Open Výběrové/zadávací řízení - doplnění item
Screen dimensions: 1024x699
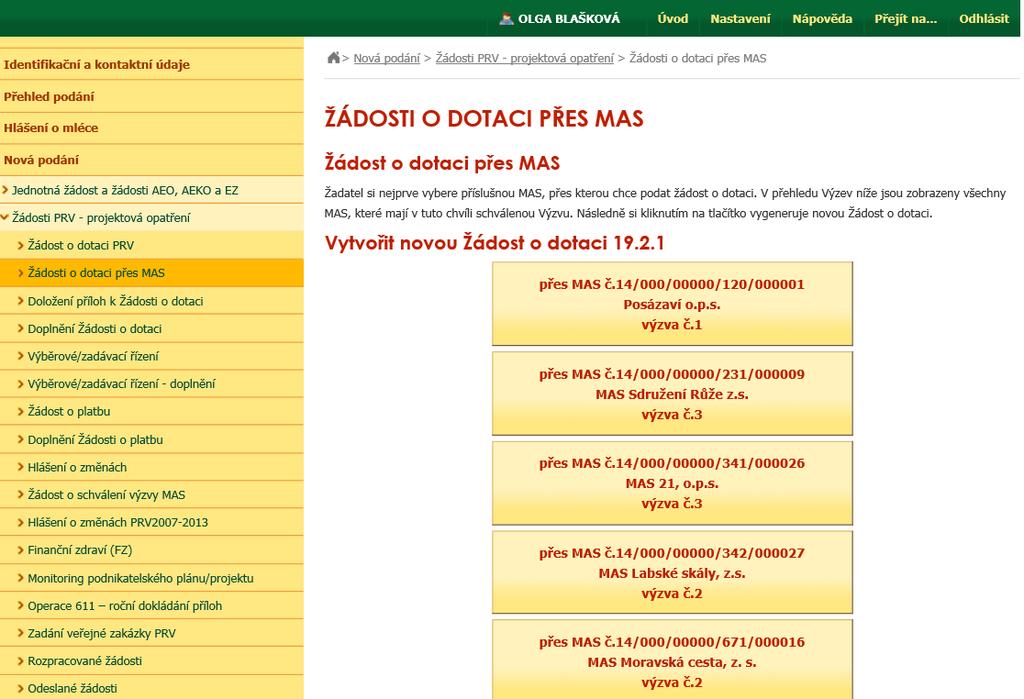(x=152, y=383)
